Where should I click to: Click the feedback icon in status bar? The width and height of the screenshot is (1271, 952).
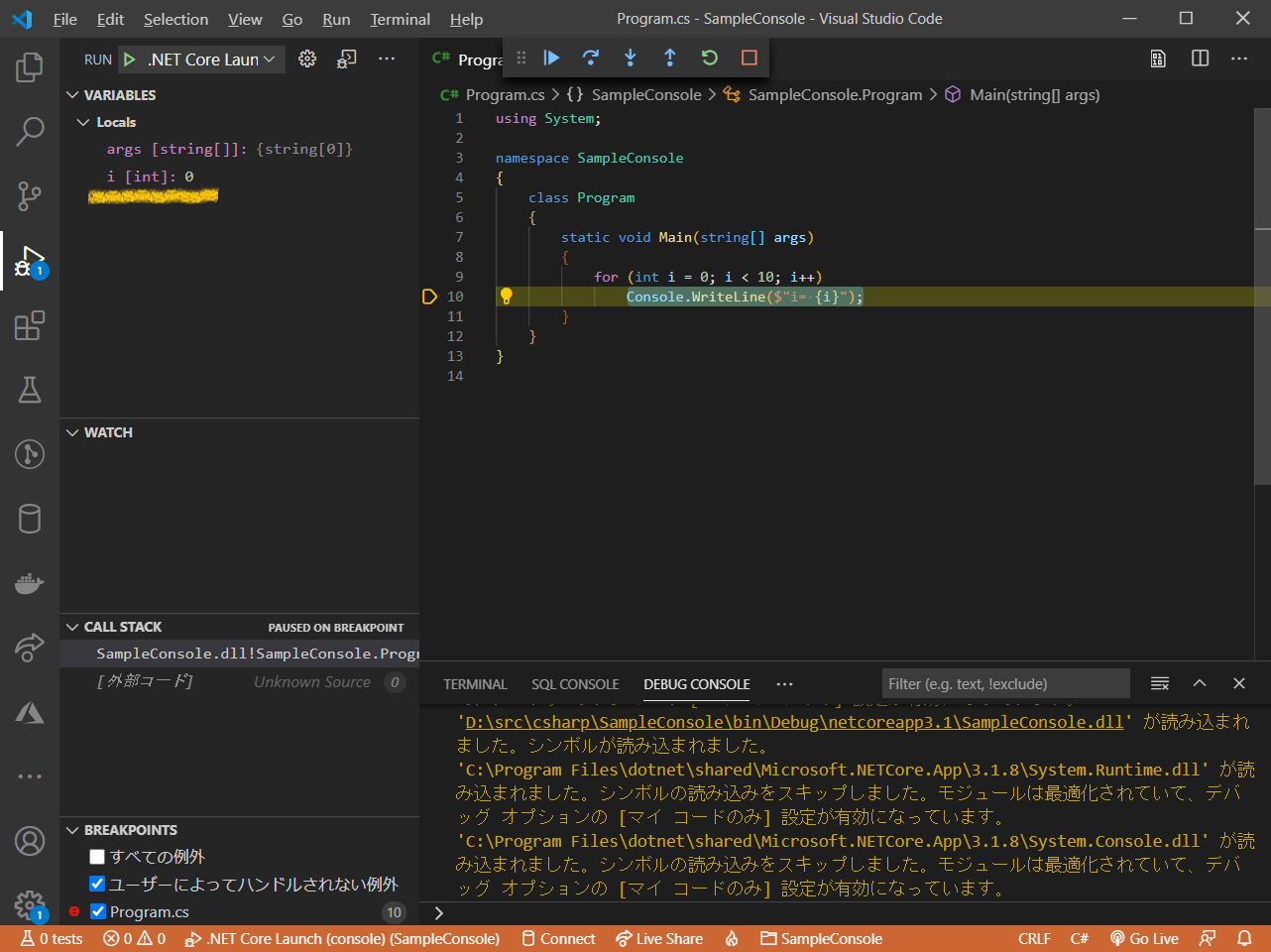point(1207,938)
